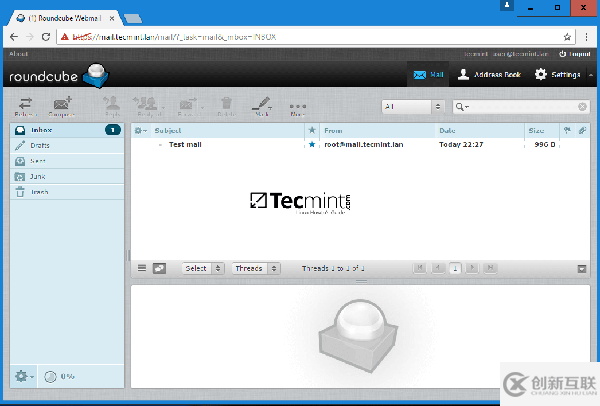Open a new browser tab
This screenshot has width=600, height=406.
tap(133, 18)
